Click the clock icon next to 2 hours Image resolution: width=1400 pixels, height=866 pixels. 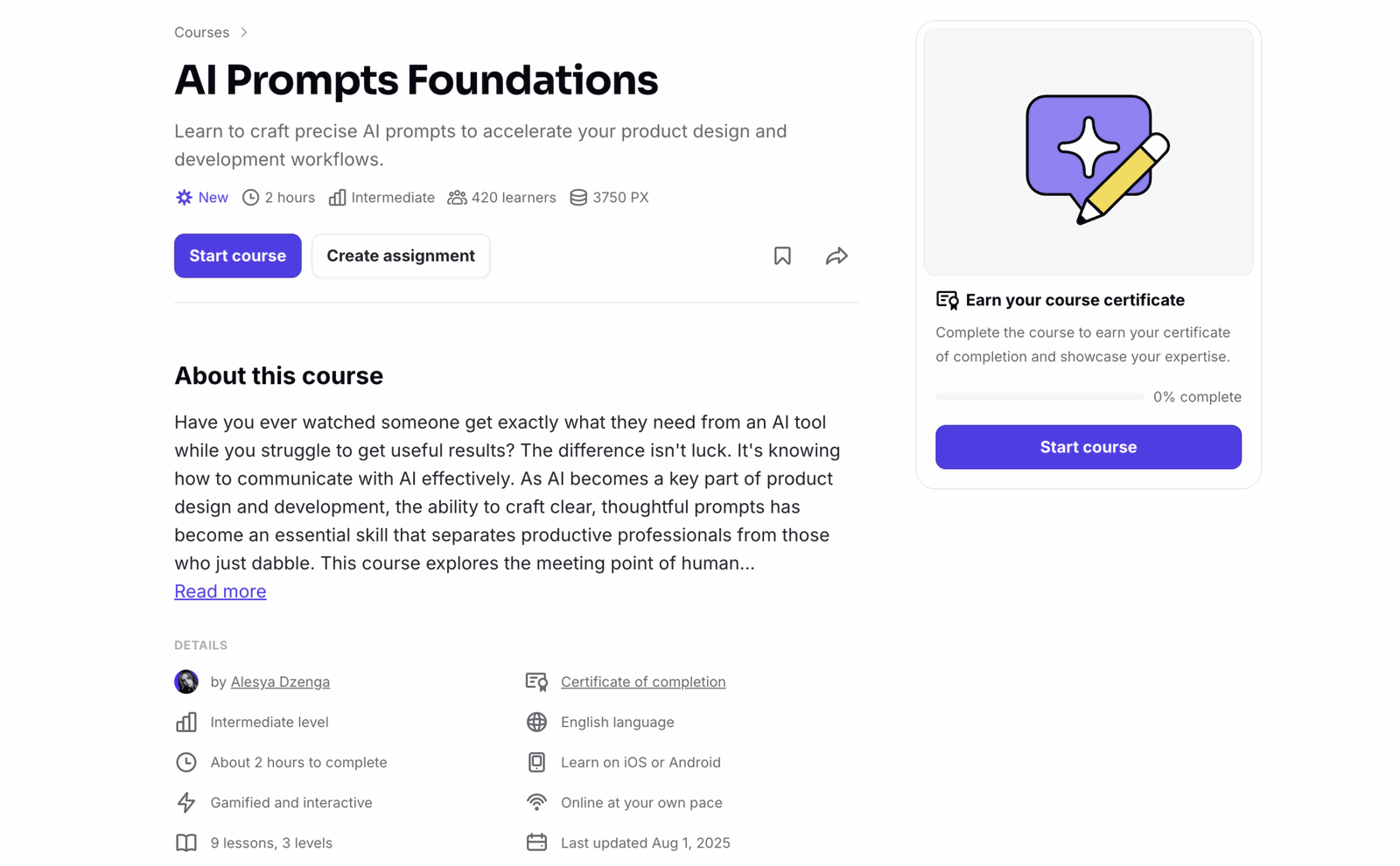251,197
